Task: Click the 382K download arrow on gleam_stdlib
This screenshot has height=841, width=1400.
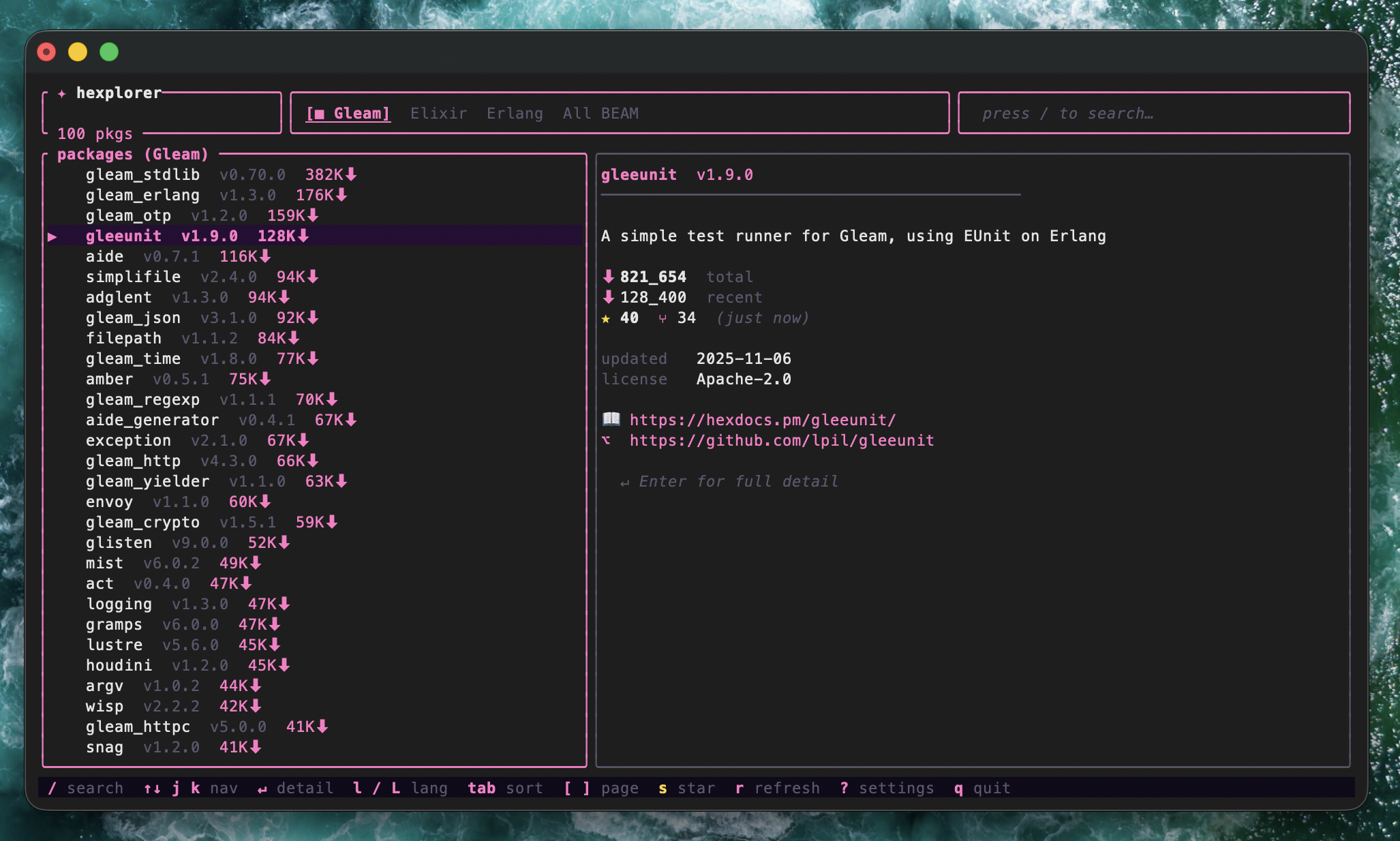Action: tap(351, 174)
